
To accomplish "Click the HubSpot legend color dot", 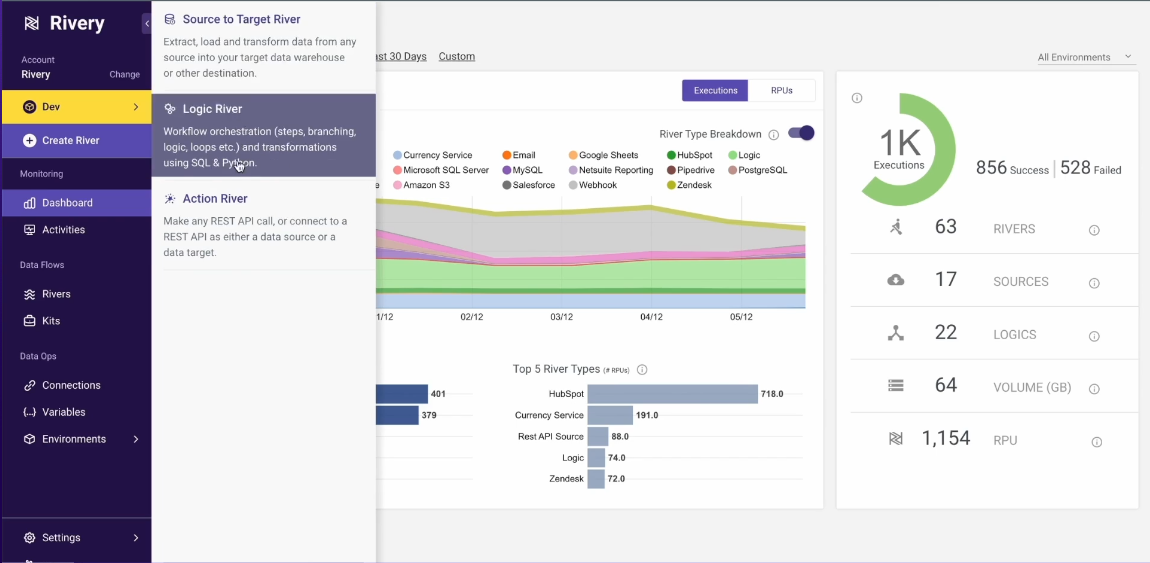I will point(670,155).
